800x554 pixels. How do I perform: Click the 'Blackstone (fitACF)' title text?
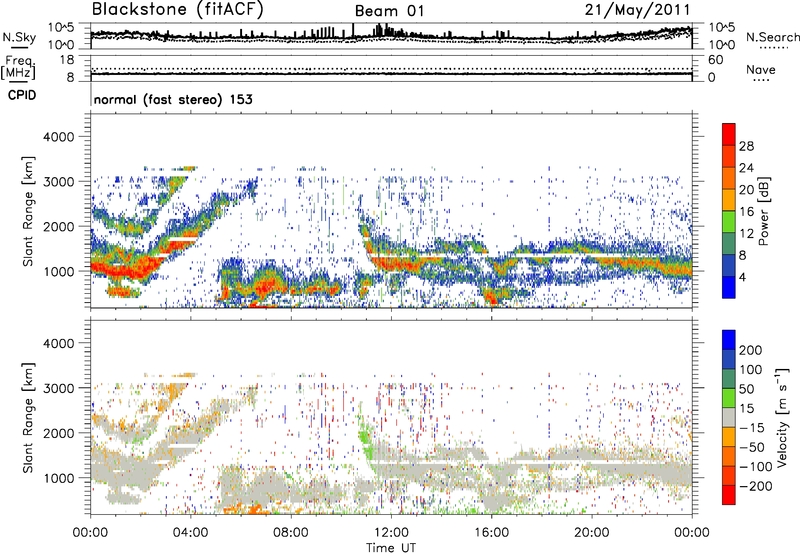pos(178,10)
